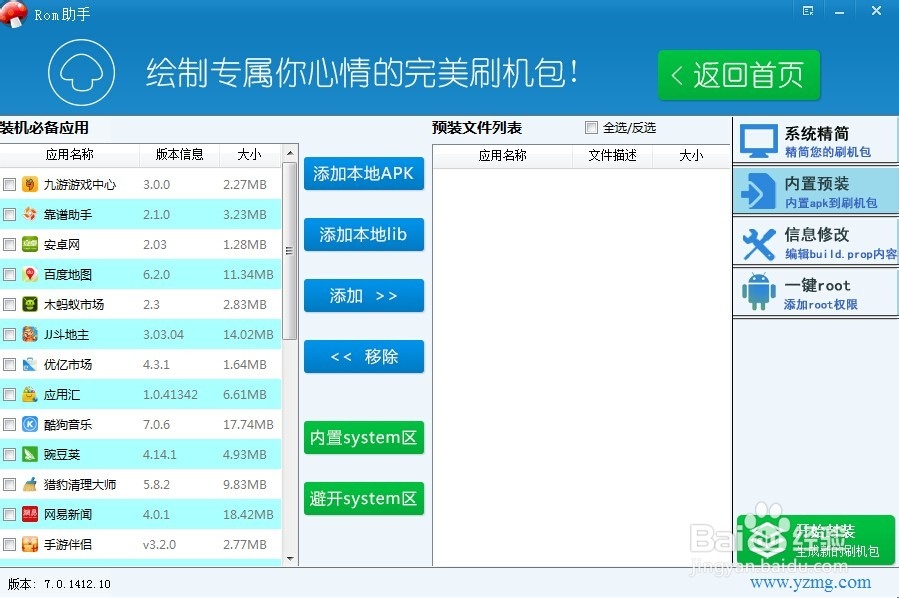Click the wrench icon for 信息修改
Image resolution: width=899 pixels, height=598 pixels.
coord(759,243)
